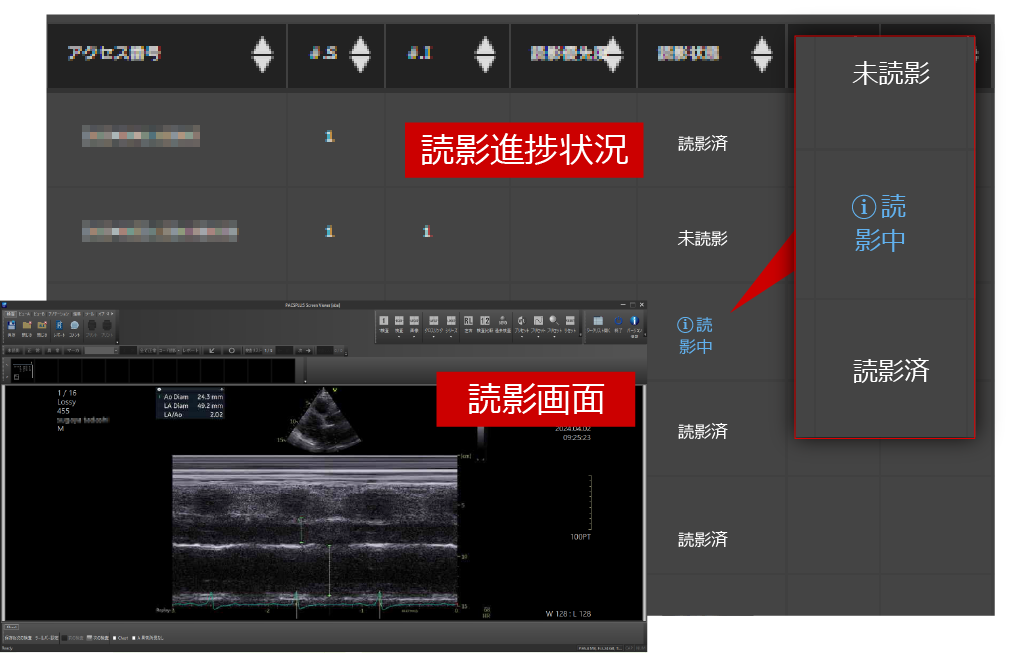Click the blue power (終了) icon
The image size is (1013, 653).
pos(617,321)
